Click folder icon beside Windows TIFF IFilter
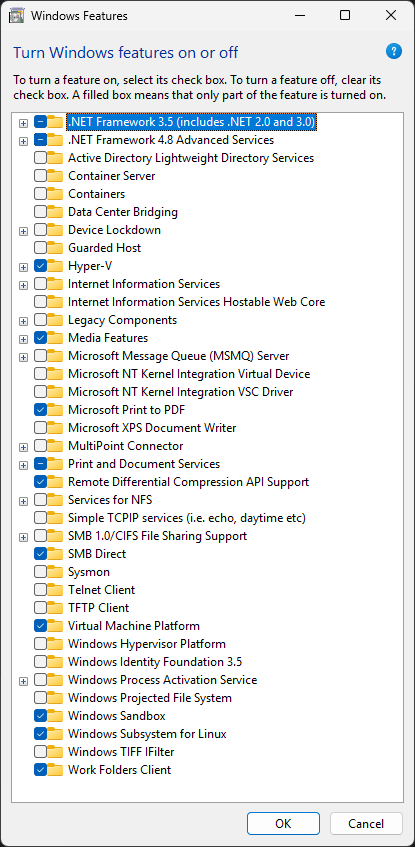The height and width of the screenshot is (847, 415). (x=55, y=752)
